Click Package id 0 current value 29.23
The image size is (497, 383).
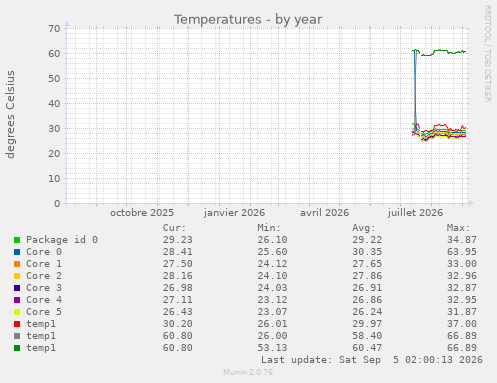(178, 240)
